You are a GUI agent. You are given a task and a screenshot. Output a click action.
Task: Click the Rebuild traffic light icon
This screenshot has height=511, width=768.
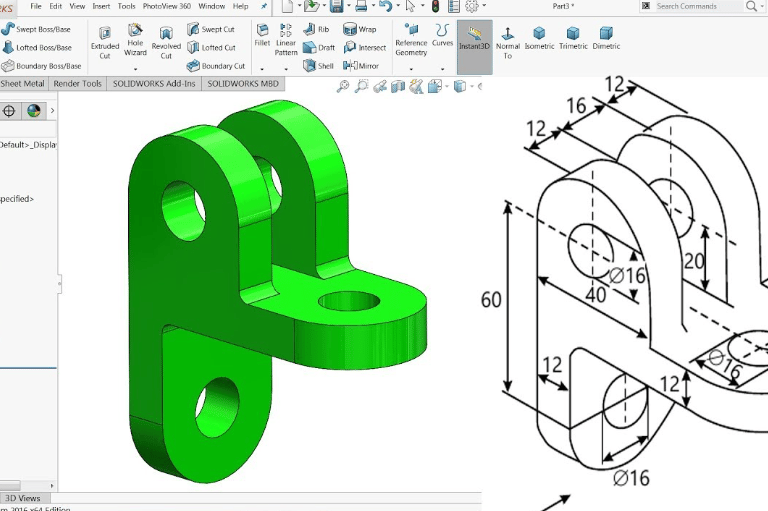[x=435, y=6]
